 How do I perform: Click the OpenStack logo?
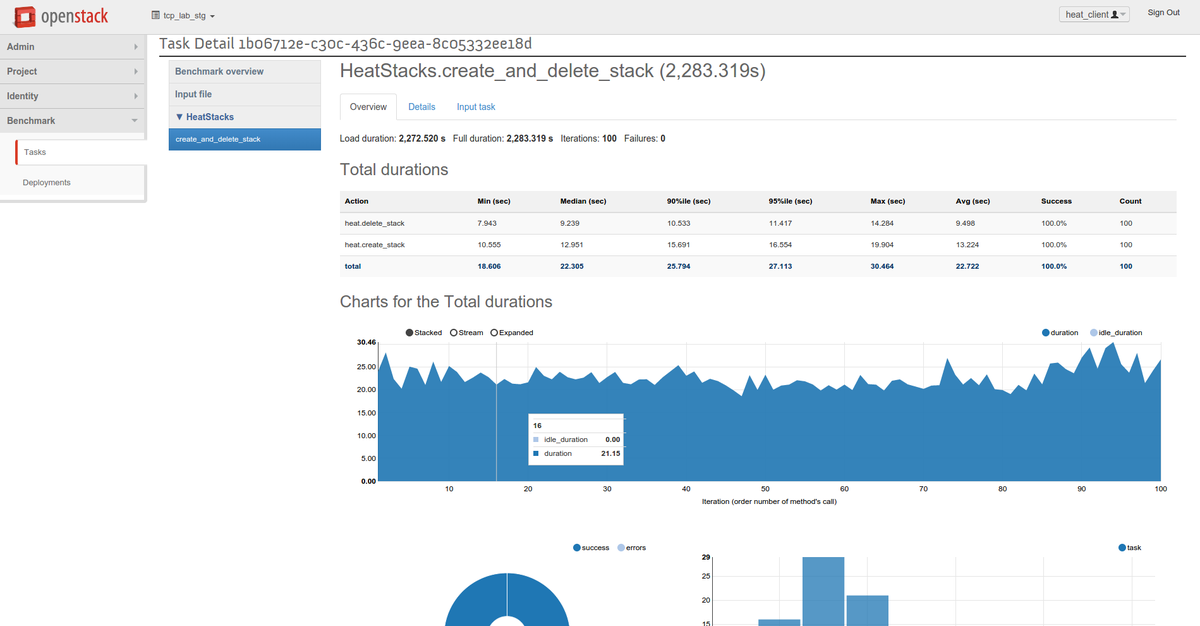(x=60, y=16)
